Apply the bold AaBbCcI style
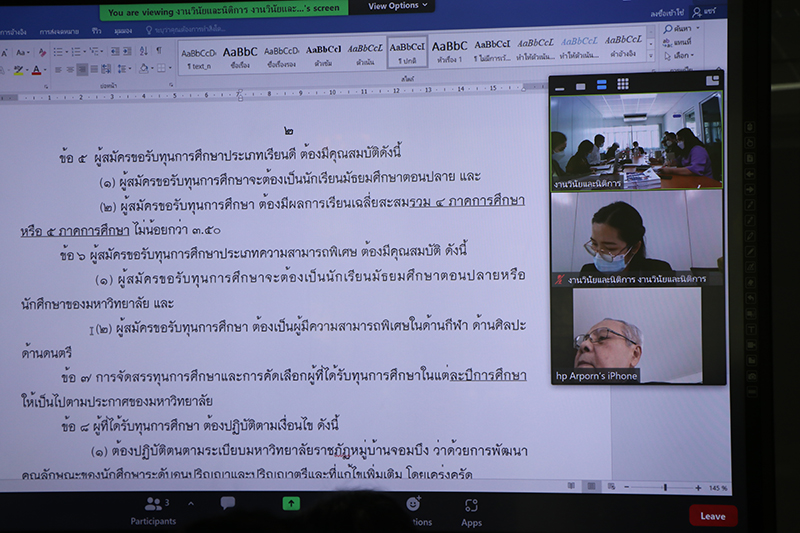Viewport: 800px width, 533px height. coord(323,56)
